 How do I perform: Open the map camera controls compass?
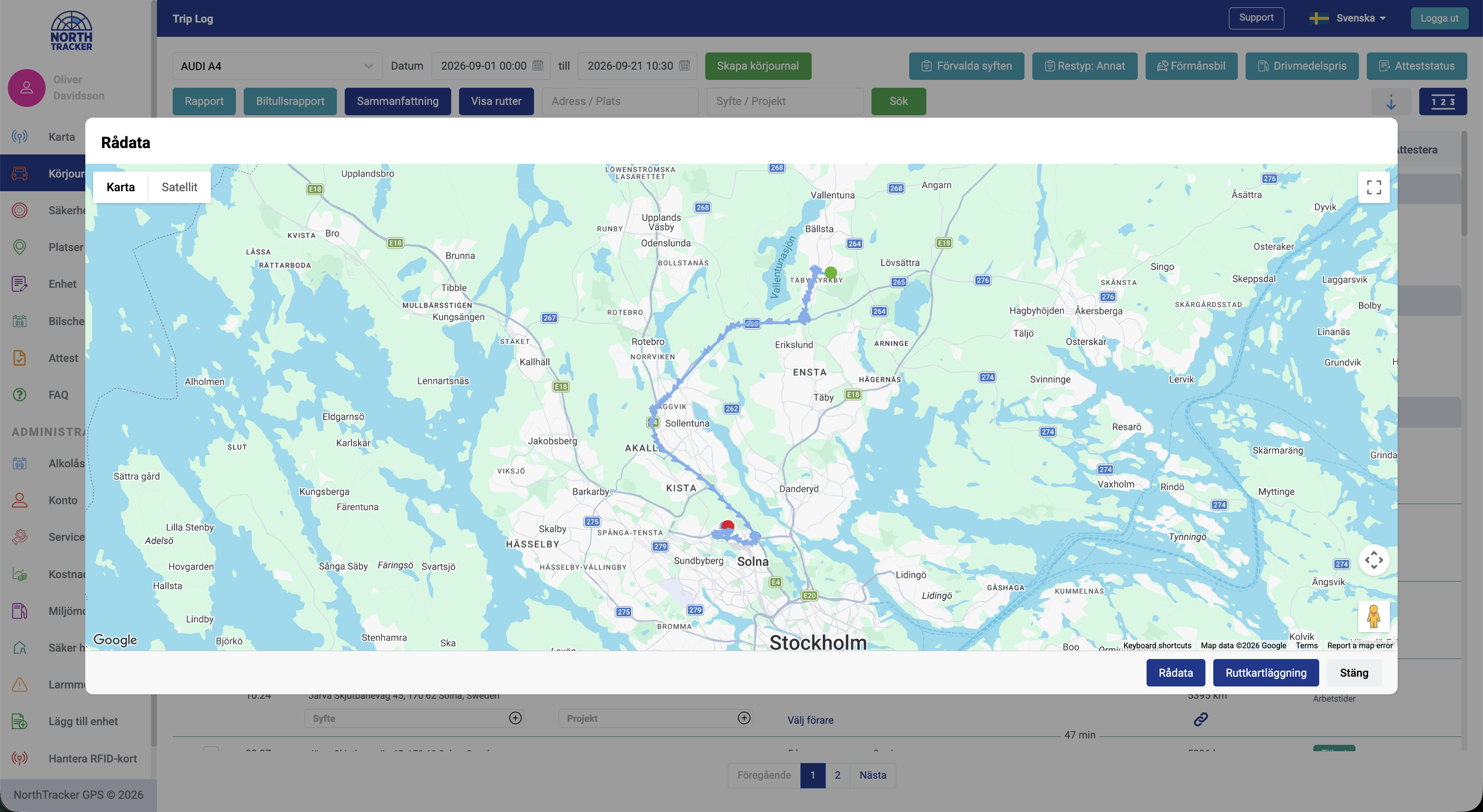tap(1374, 560)
